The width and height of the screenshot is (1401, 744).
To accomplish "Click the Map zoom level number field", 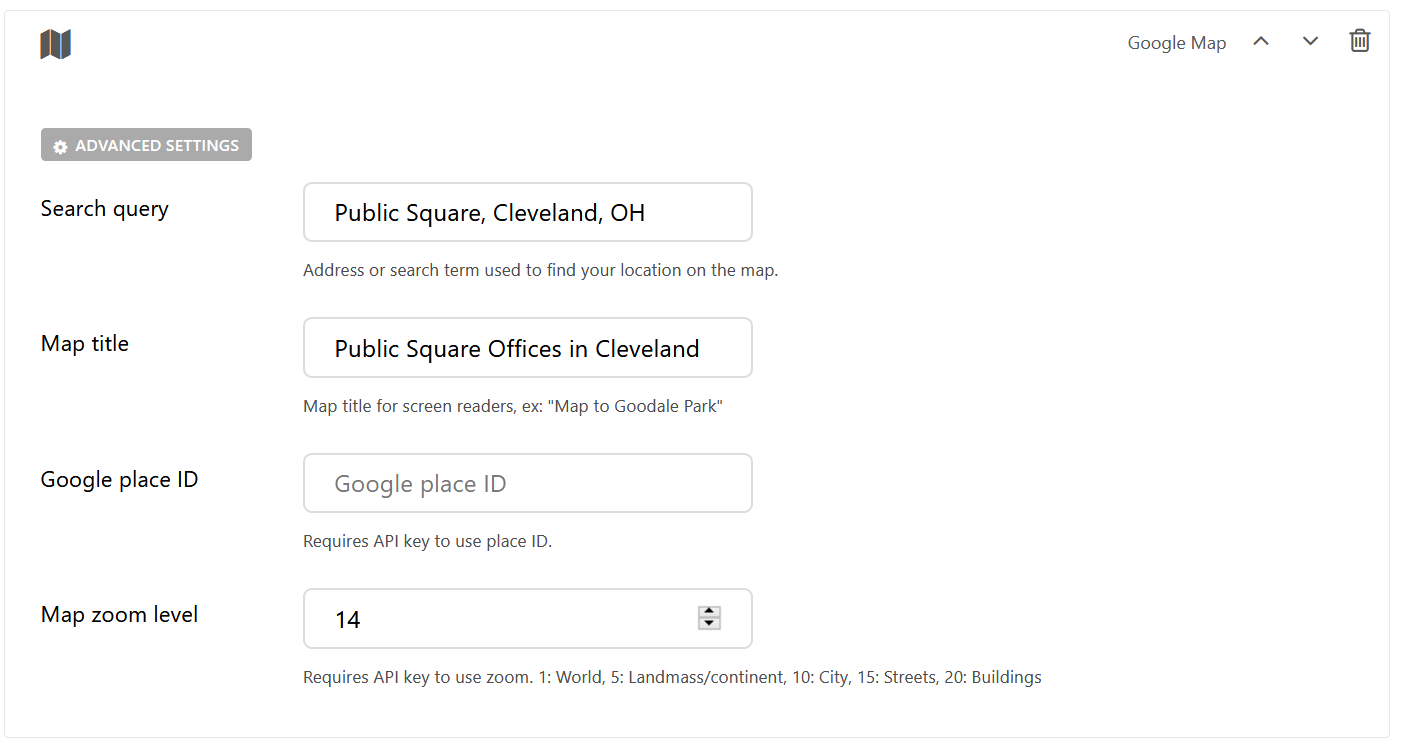I will click(x=500, y=619).
